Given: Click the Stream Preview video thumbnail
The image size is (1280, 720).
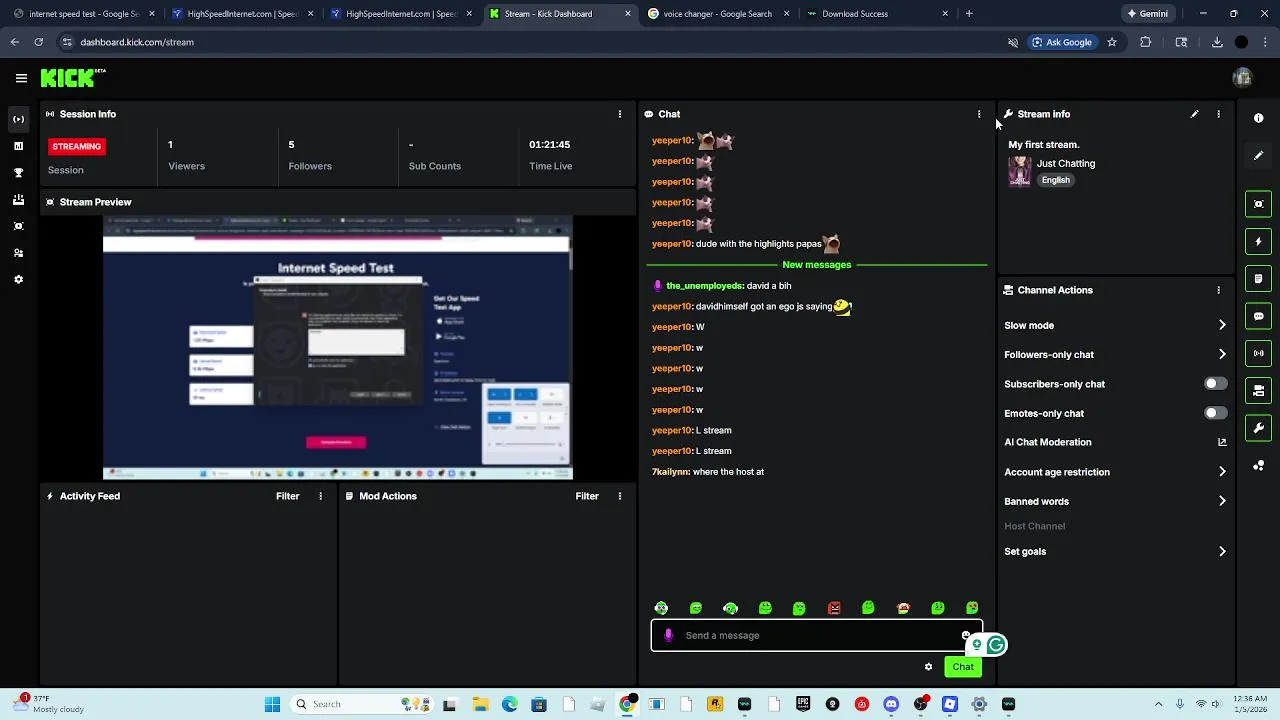Looking at the screenshot, I should [337, 347].
